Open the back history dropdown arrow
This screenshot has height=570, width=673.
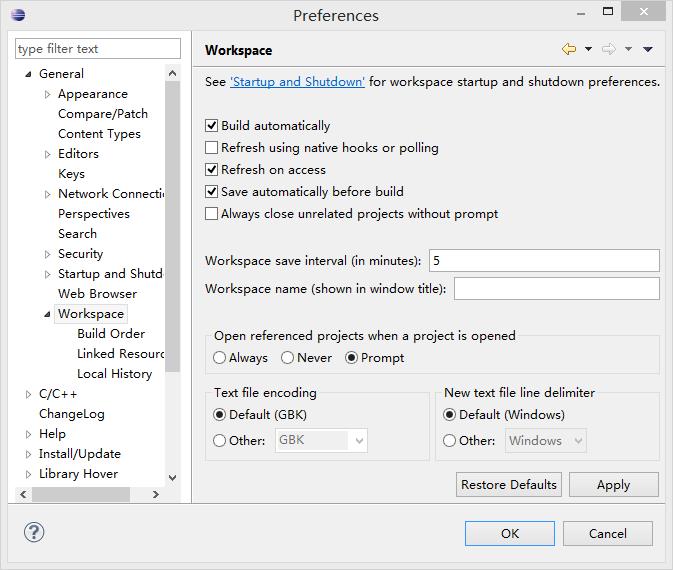point(588,49)
